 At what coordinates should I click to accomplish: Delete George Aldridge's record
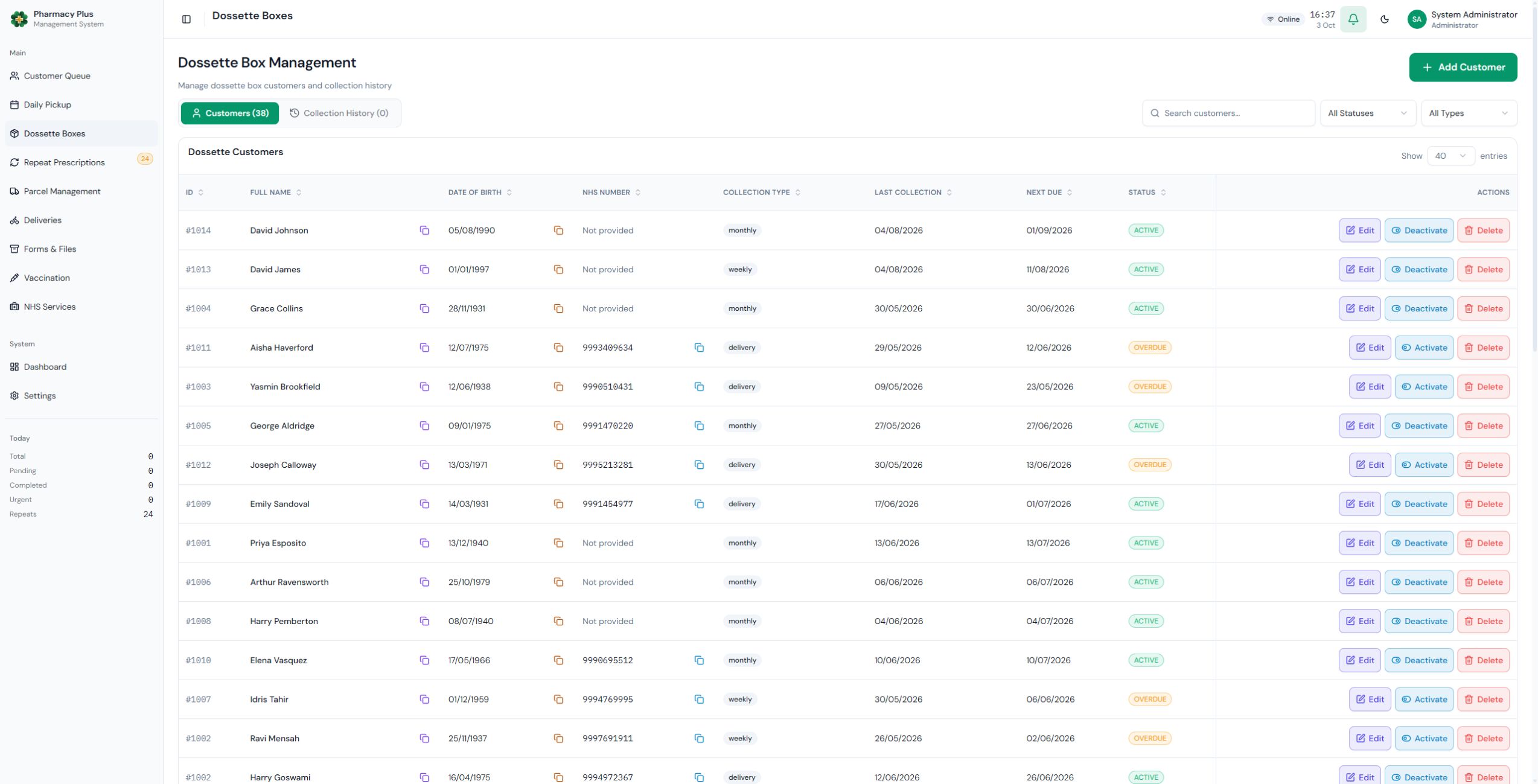click(1483, 425)
